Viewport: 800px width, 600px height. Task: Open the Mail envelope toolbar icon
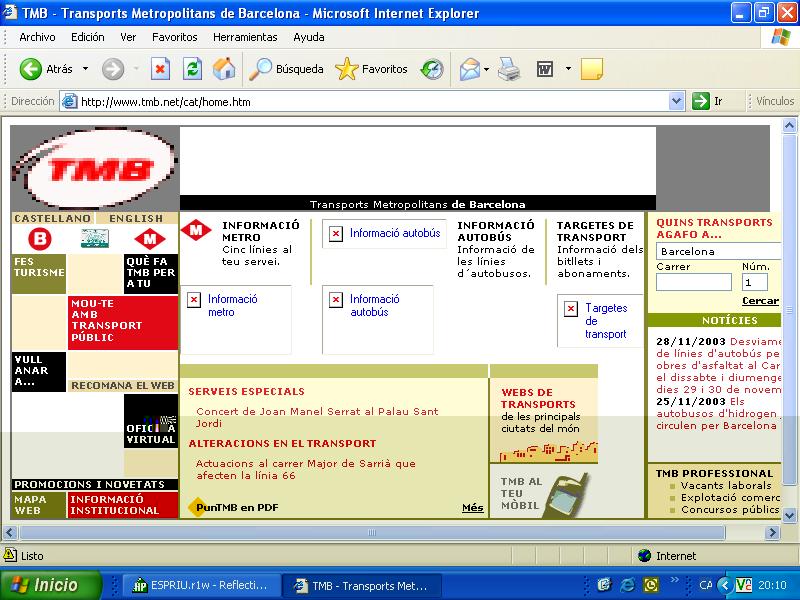470,69
